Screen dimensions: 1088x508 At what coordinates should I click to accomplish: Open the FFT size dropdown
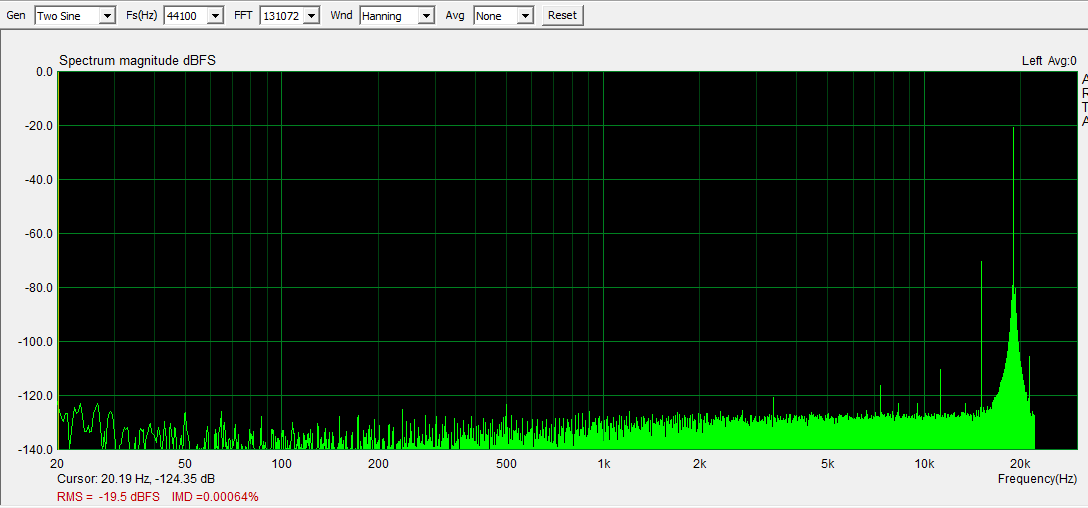[289, 15]
